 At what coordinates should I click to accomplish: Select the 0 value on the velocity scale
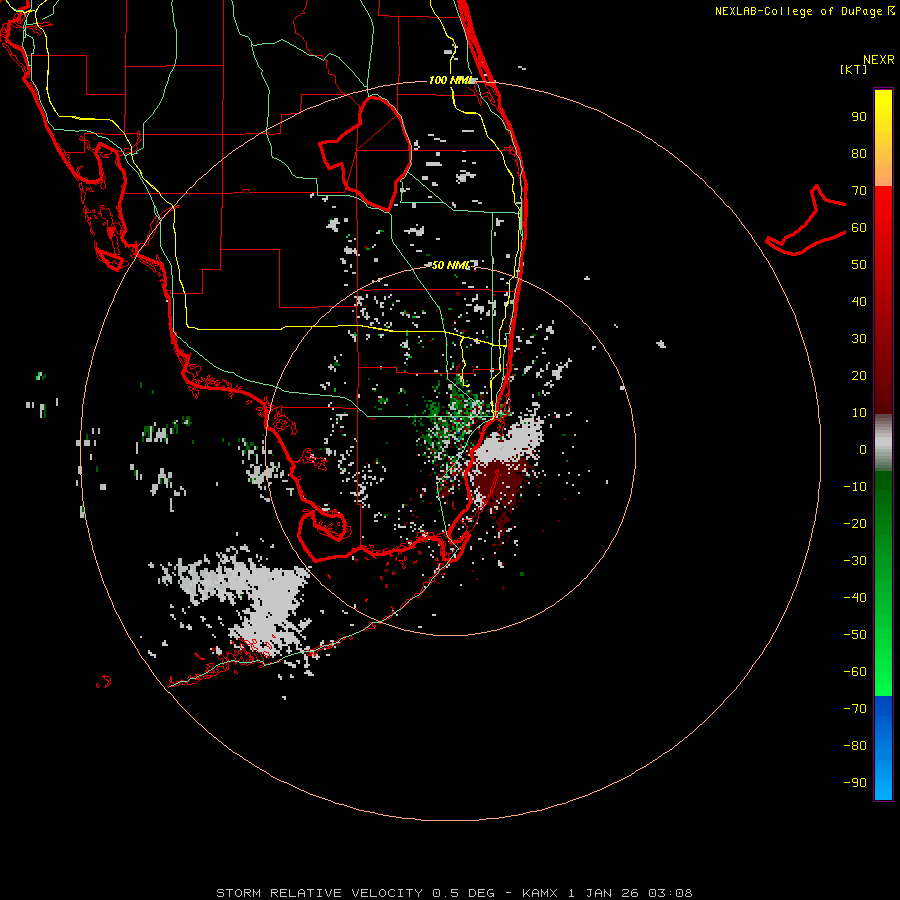click(x=863, y=450)
